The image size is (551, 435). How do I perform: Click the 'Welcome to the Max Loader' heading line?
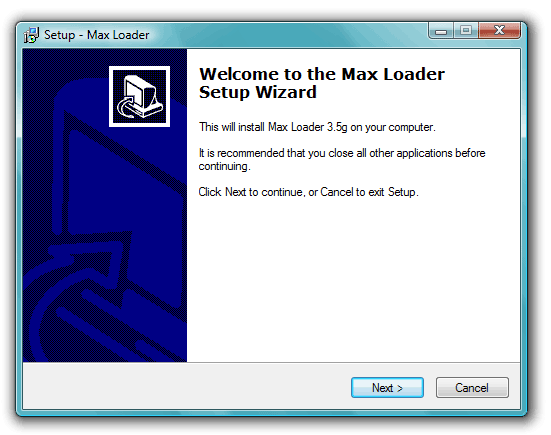click(322, 74)
